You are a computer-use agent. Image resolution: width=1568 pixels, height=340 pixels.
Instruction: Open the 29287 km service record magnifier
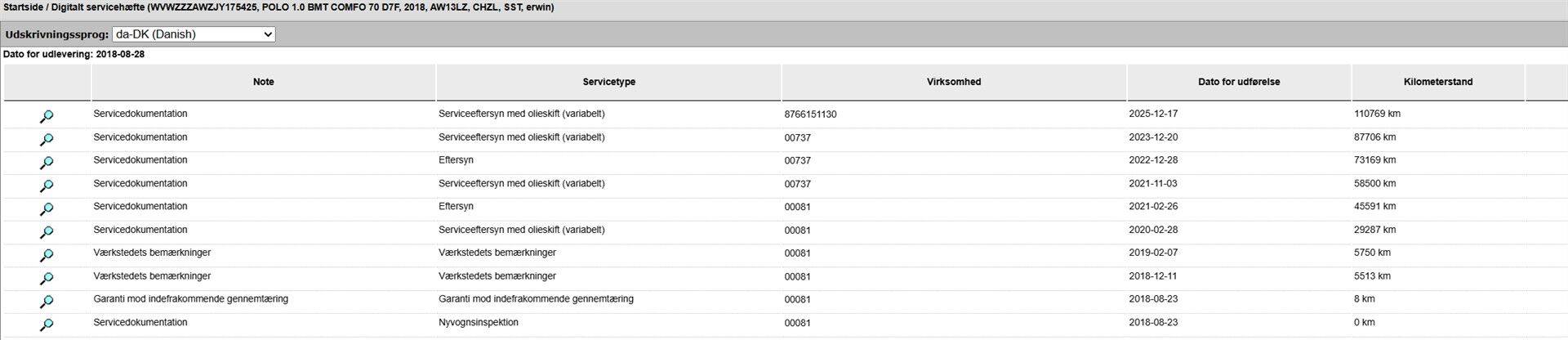(47, 232)
